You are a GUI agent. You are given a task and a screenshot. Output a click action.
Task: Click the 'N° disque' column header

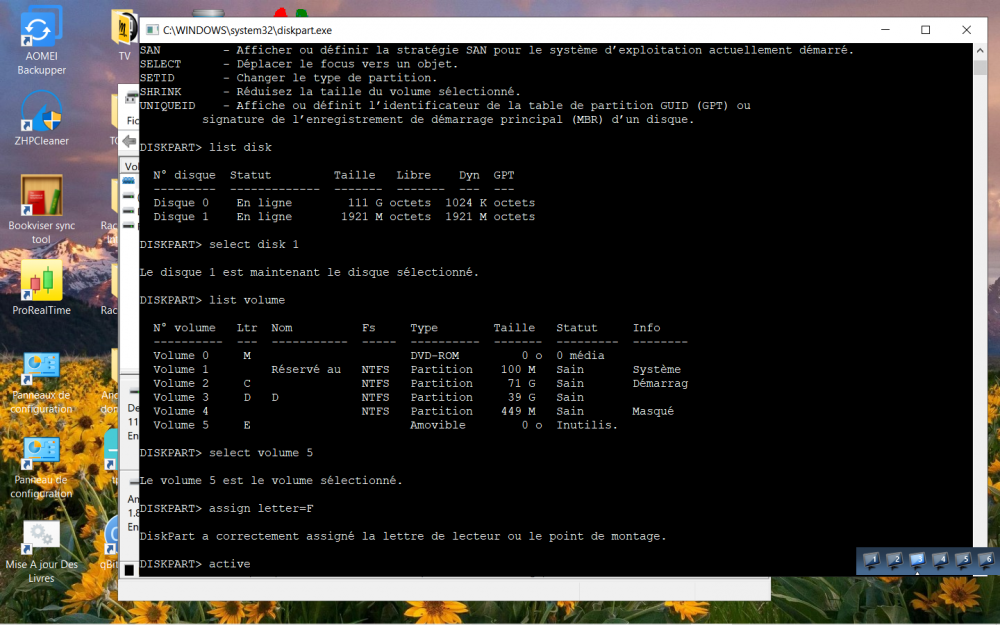(x=184, y=175)
